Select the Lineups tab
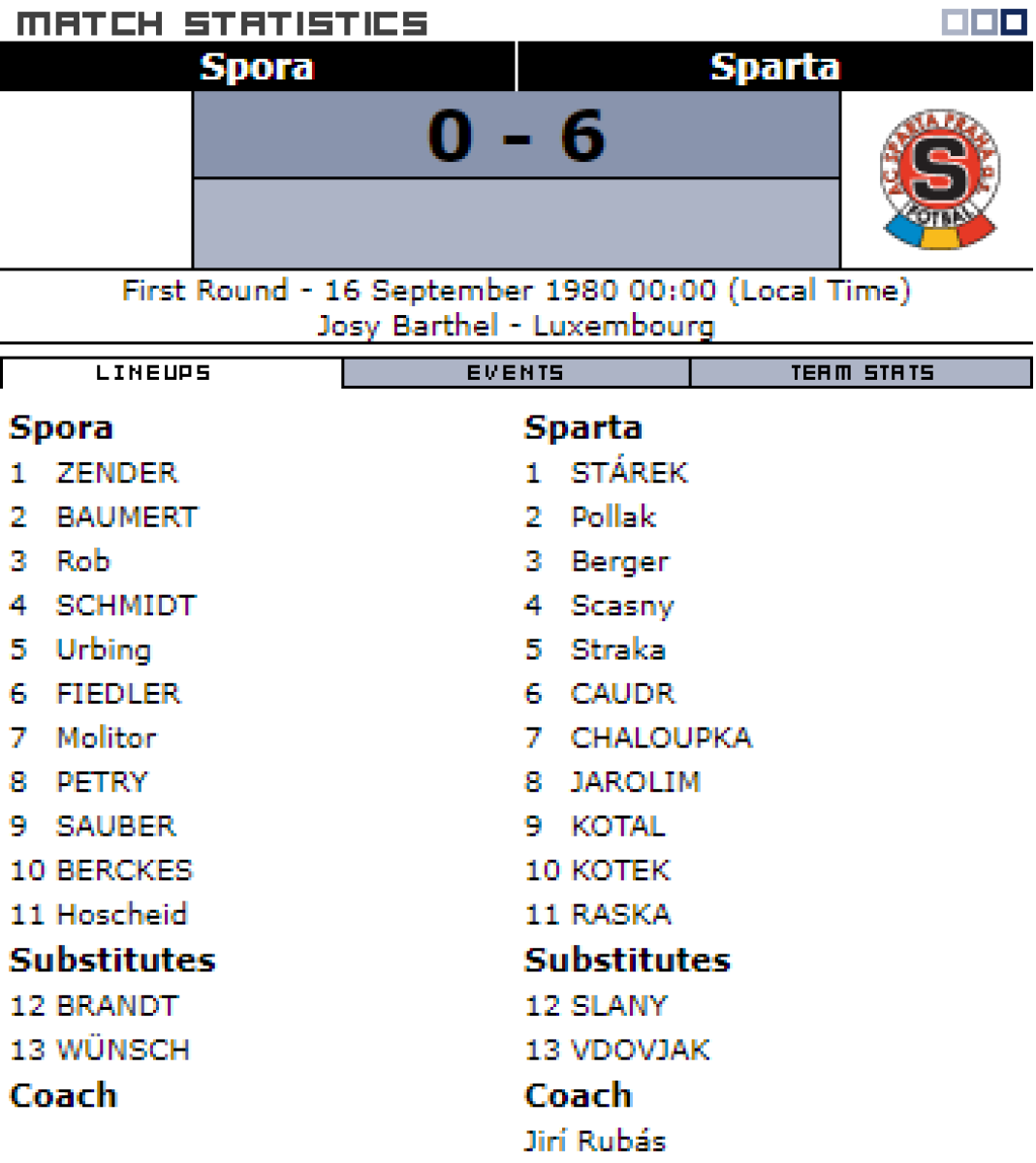The height and width of the screenshot is (1163, 1036). tap(153, 373)
